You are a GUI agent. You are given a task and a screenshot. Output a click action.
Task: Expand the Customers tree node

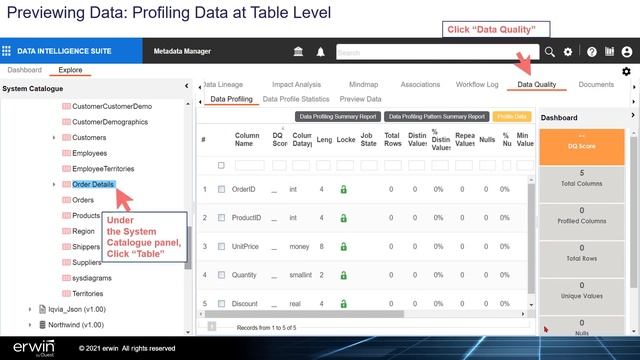pos(53,138)
